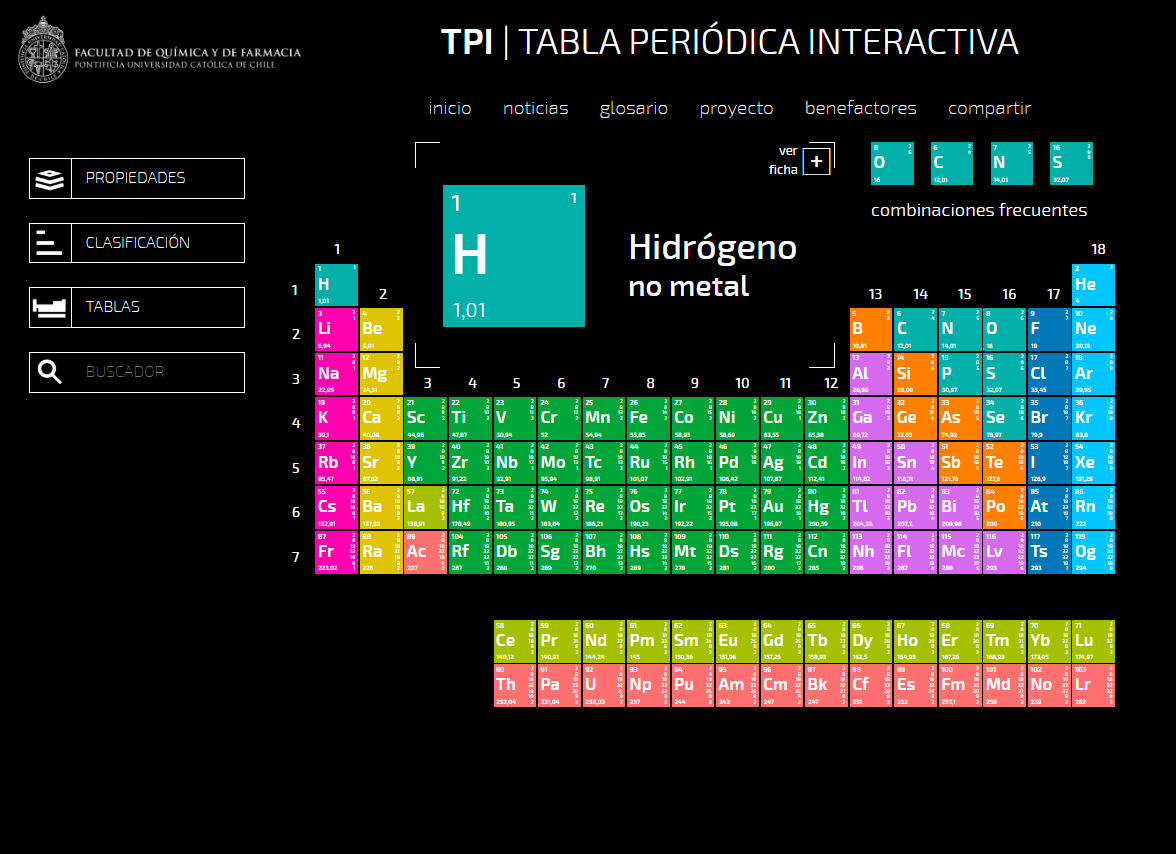
Task: Expand the TABLAS panel
Action: coord(157,307)
